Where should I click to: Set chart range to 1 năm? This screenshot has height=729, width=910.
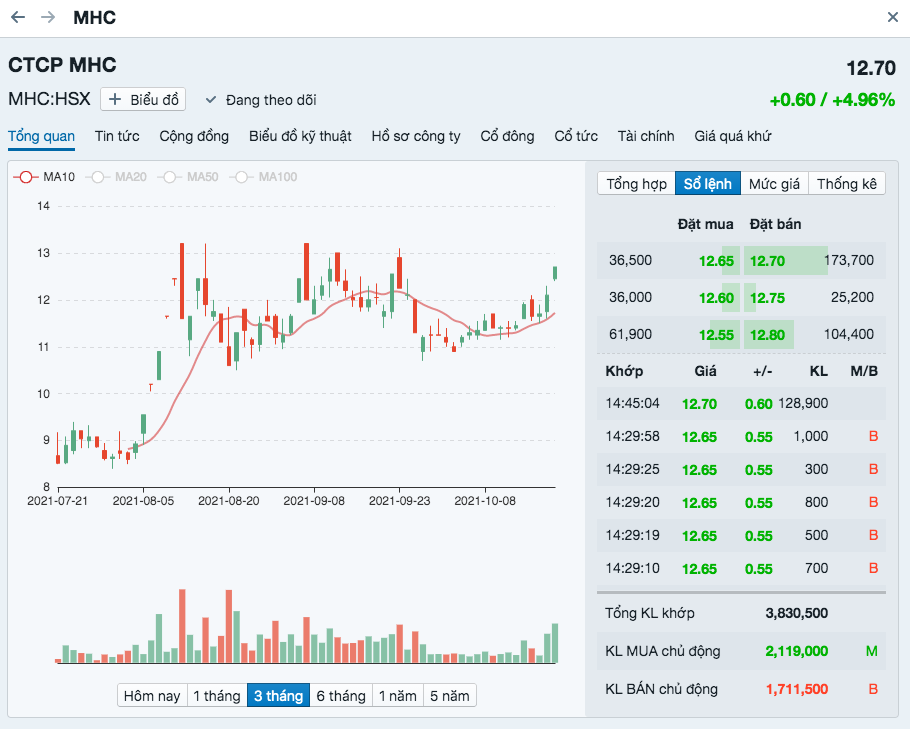398,695
